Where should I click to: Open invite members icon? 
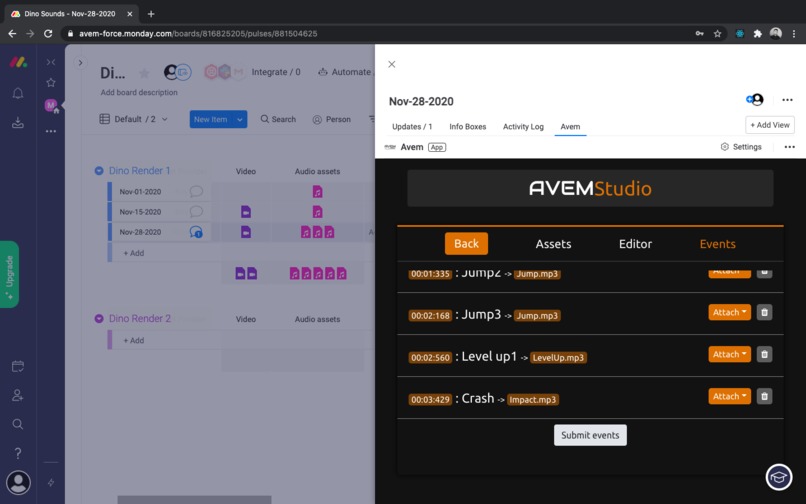pos(18,395)
